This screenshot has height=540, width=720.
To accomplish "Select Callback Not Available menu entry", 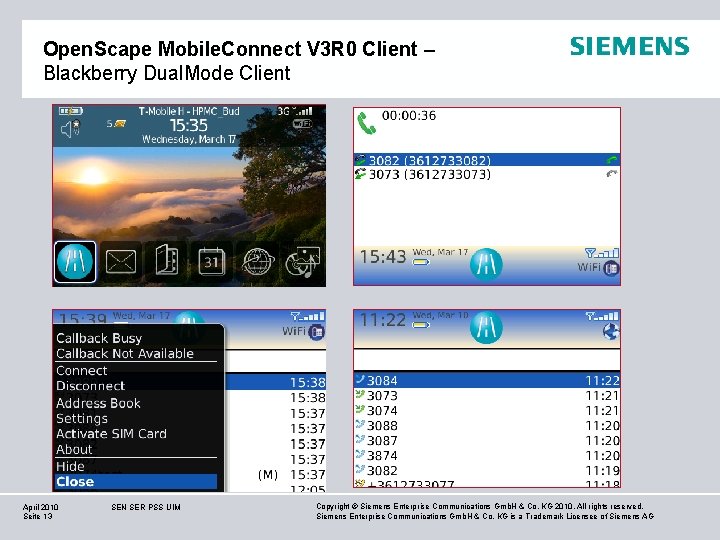I will 125,354.
